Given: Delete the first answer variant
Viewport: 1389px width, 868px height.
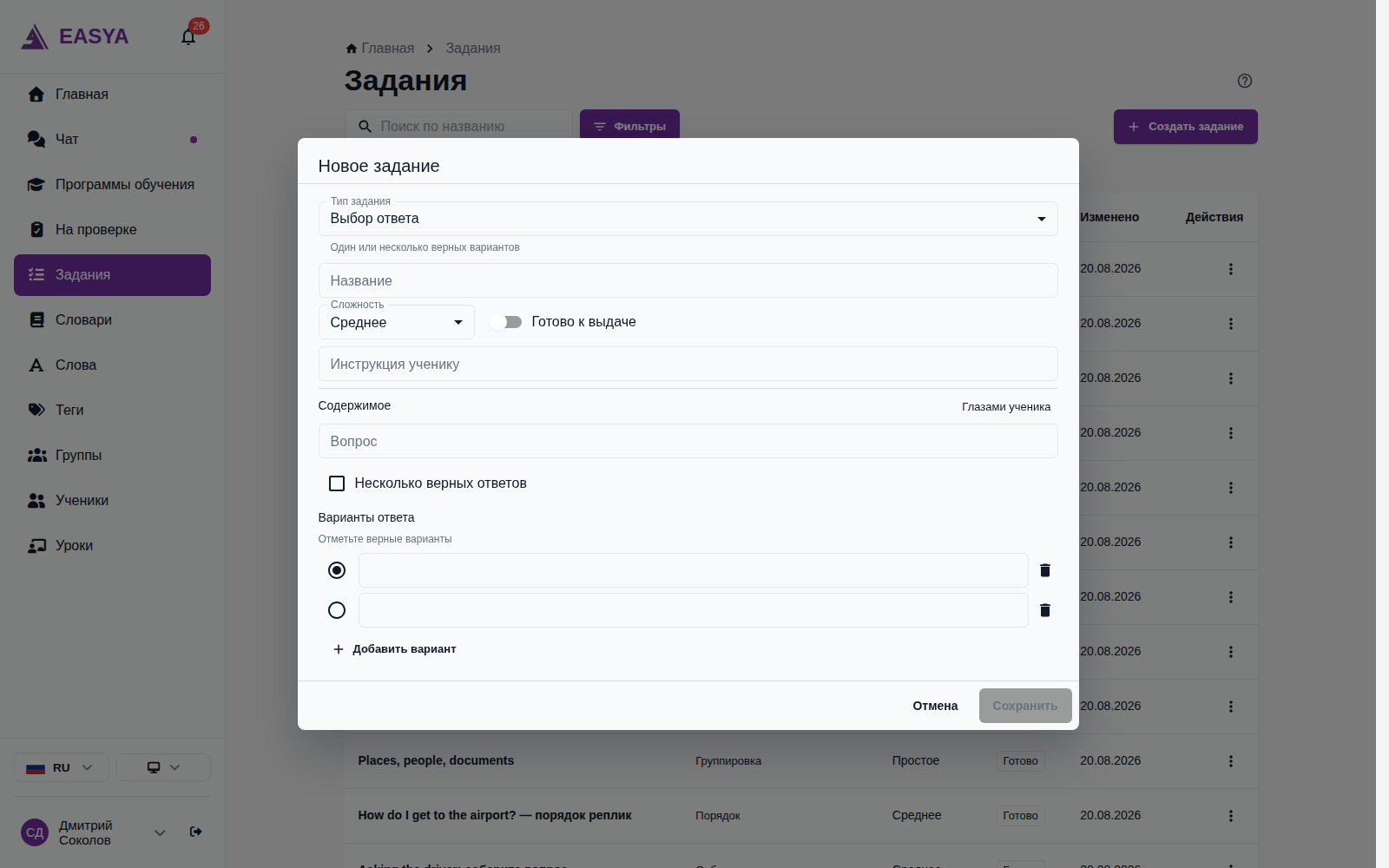Looking at the screenshot, I should coord(1045,570).
